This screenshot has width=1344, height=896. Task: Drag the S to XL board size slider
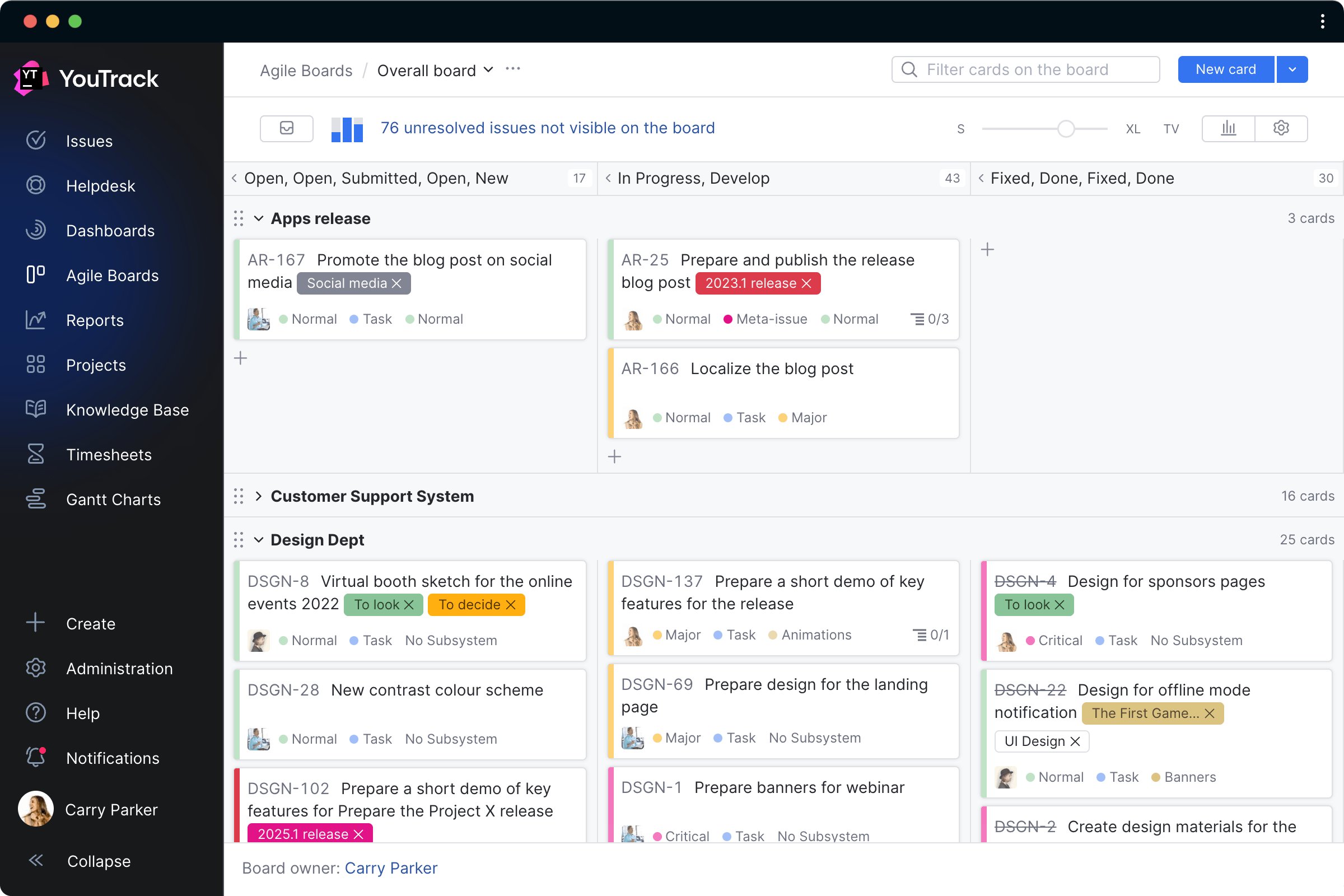(1065, 128)
